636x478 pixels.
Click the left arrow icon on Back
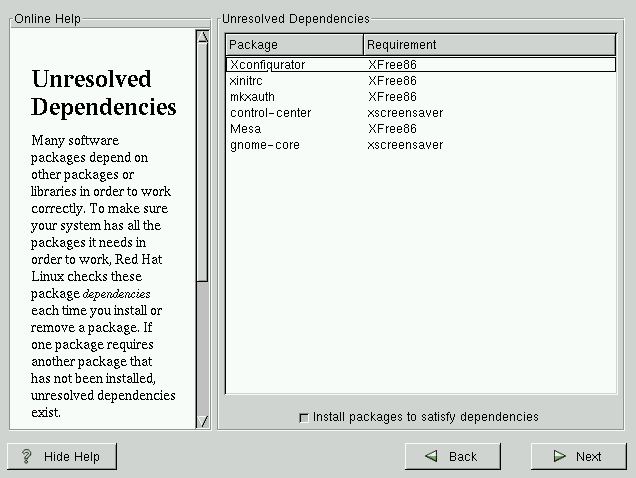431,456
